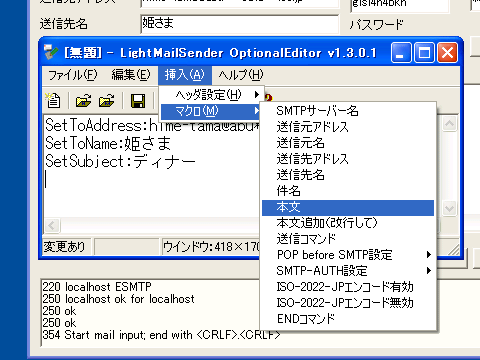Click the SetSubject:ディナー line in editor
The height and width of the screenshot is (360, 480).
pyautogui.click(x=120, y=161)
